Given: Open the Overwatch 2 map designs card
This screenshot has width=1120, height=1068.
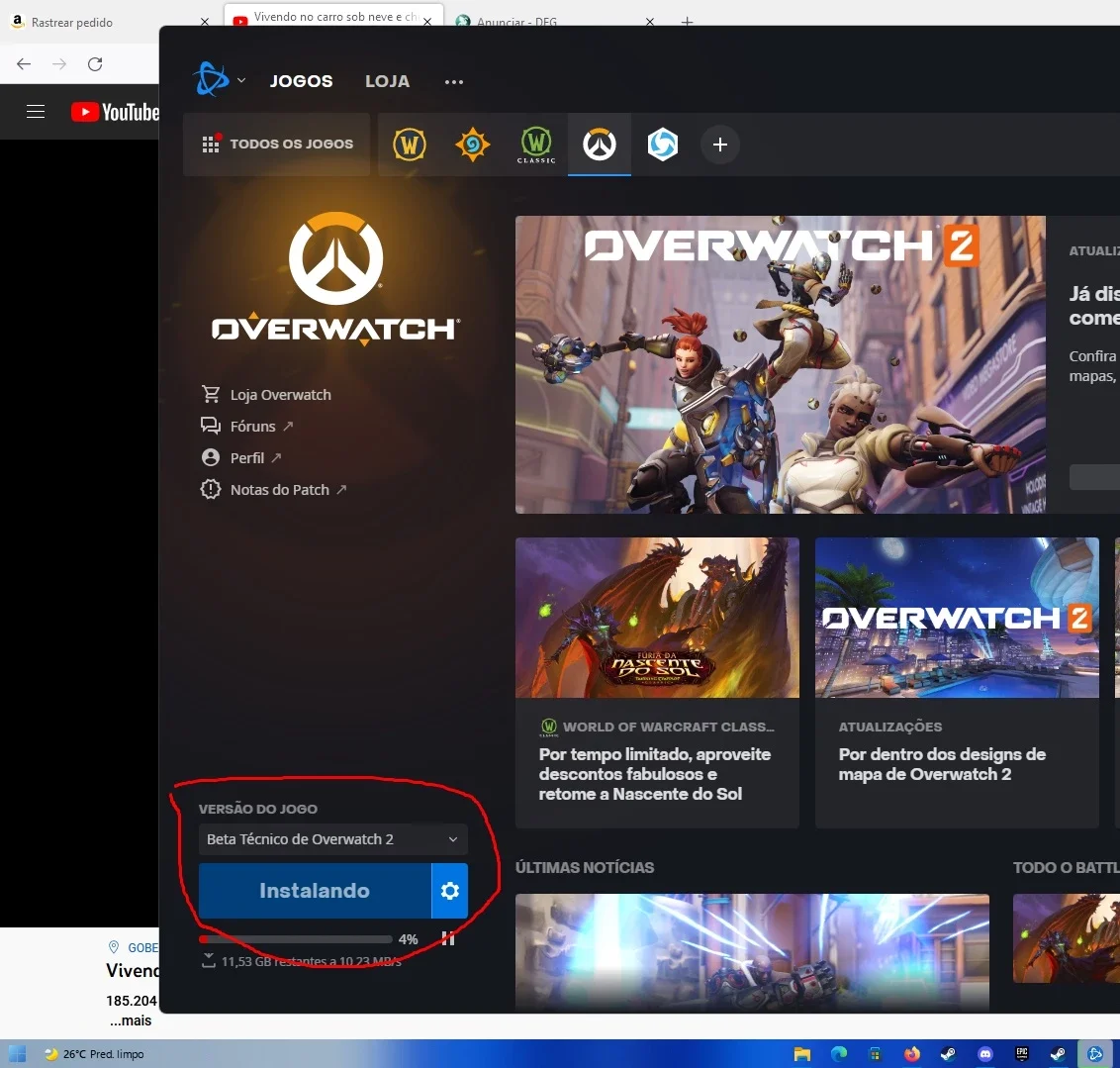Looking at the screenshot, I should click(957, 682).
